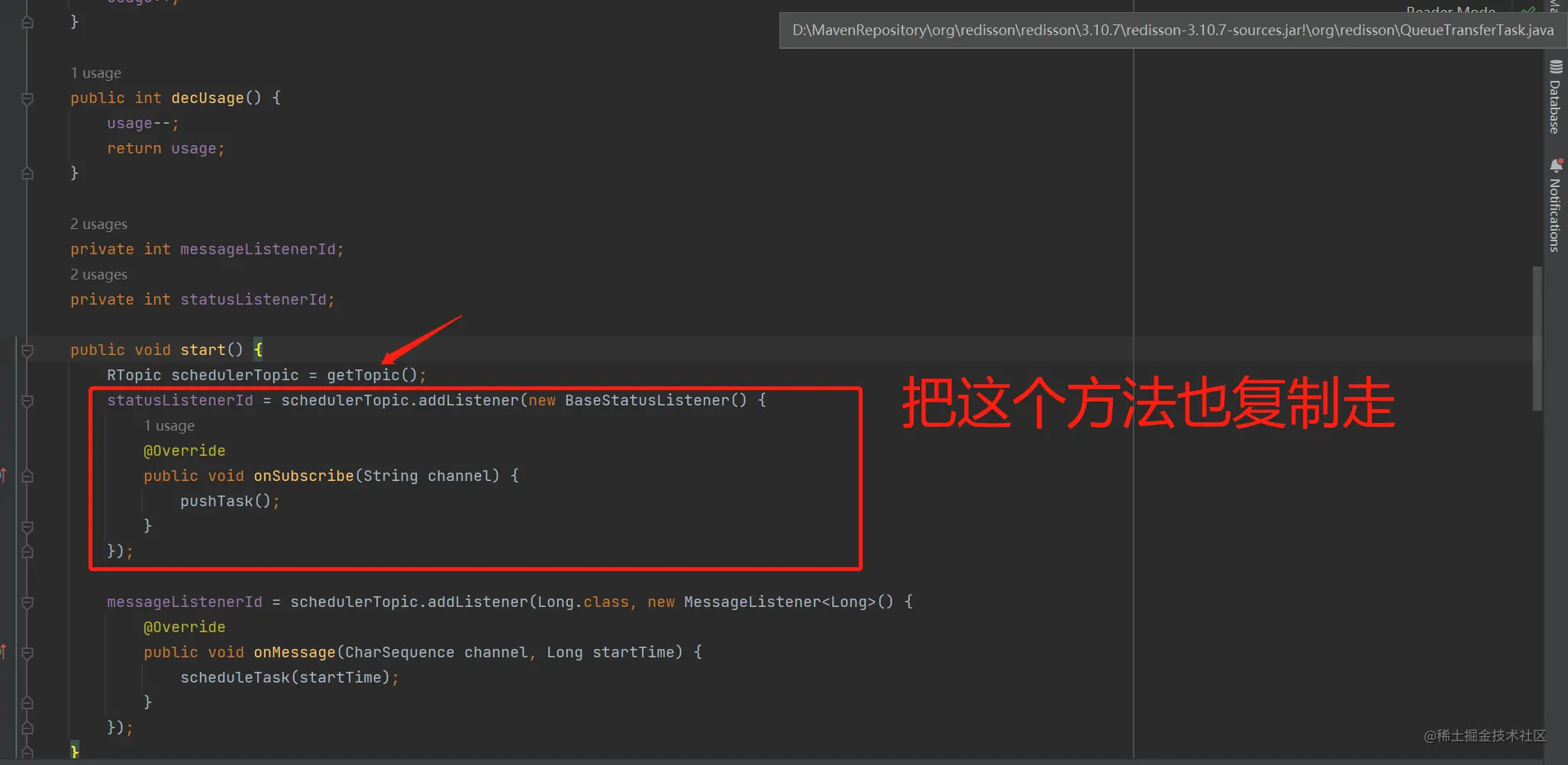This screenshot has height=765, width=1568.
Task: Click the getTopic() call
Action: 372,375
